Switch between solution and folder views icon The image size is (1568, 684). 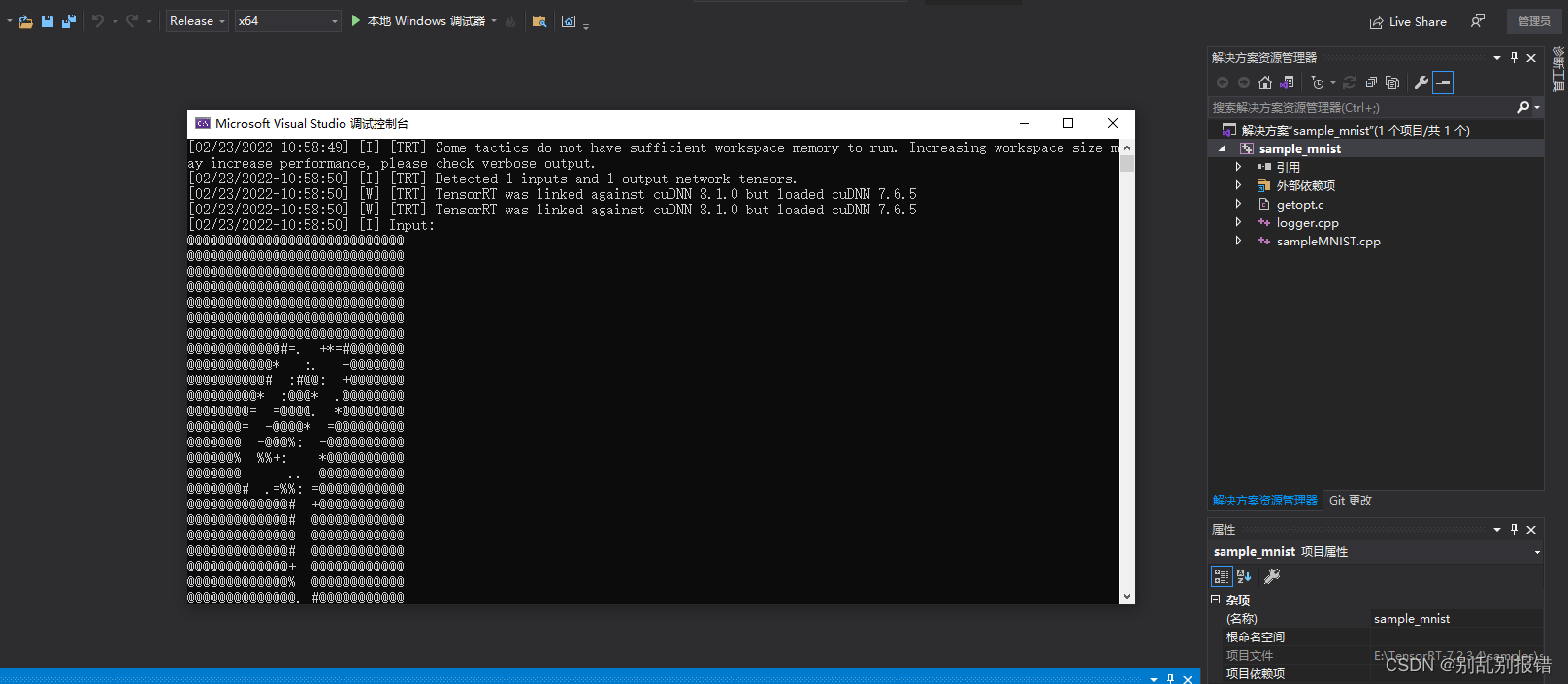(1287, 82)
